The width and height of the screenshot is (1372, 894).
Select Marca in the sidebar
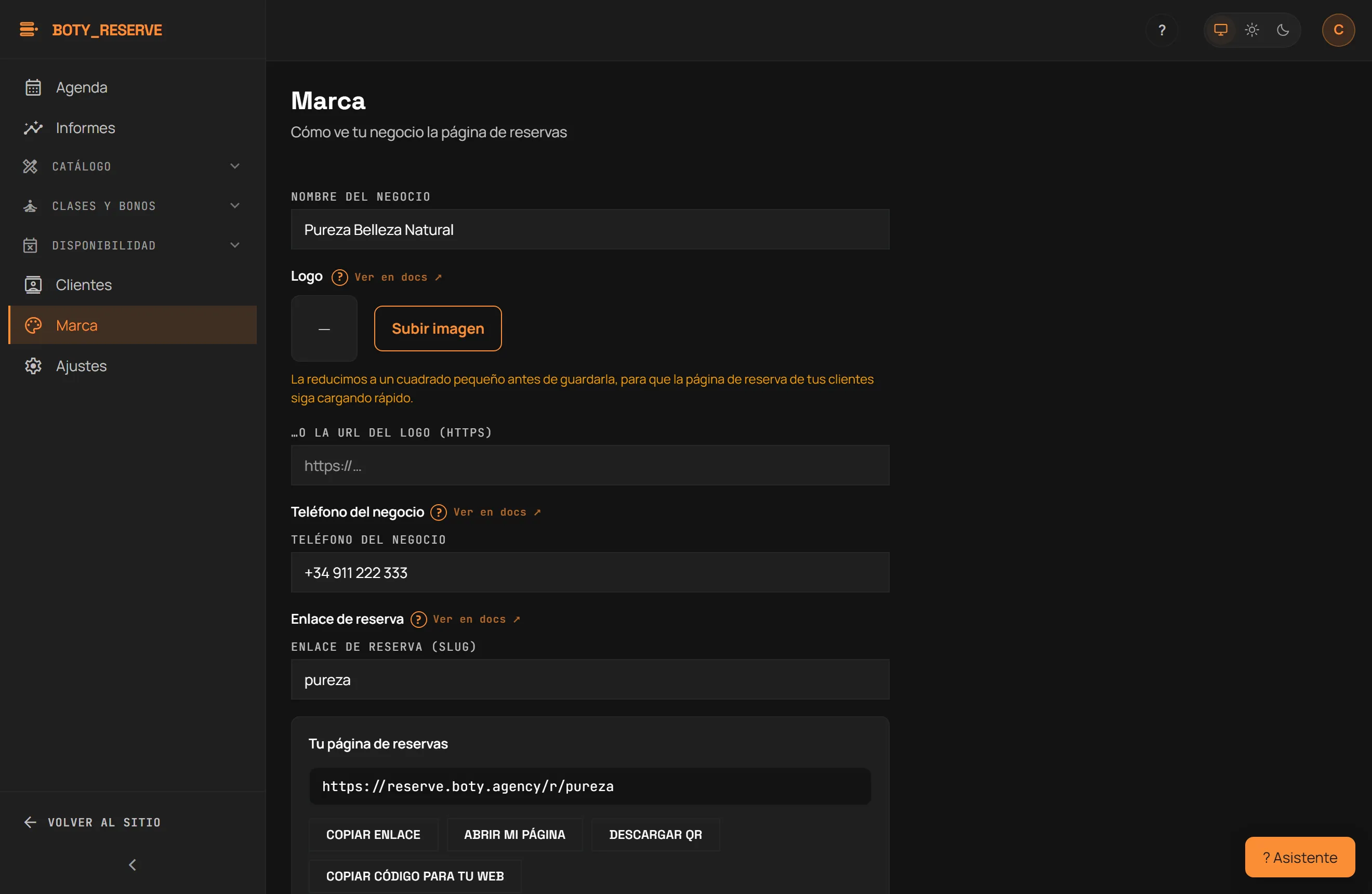[x=133, y=325]
